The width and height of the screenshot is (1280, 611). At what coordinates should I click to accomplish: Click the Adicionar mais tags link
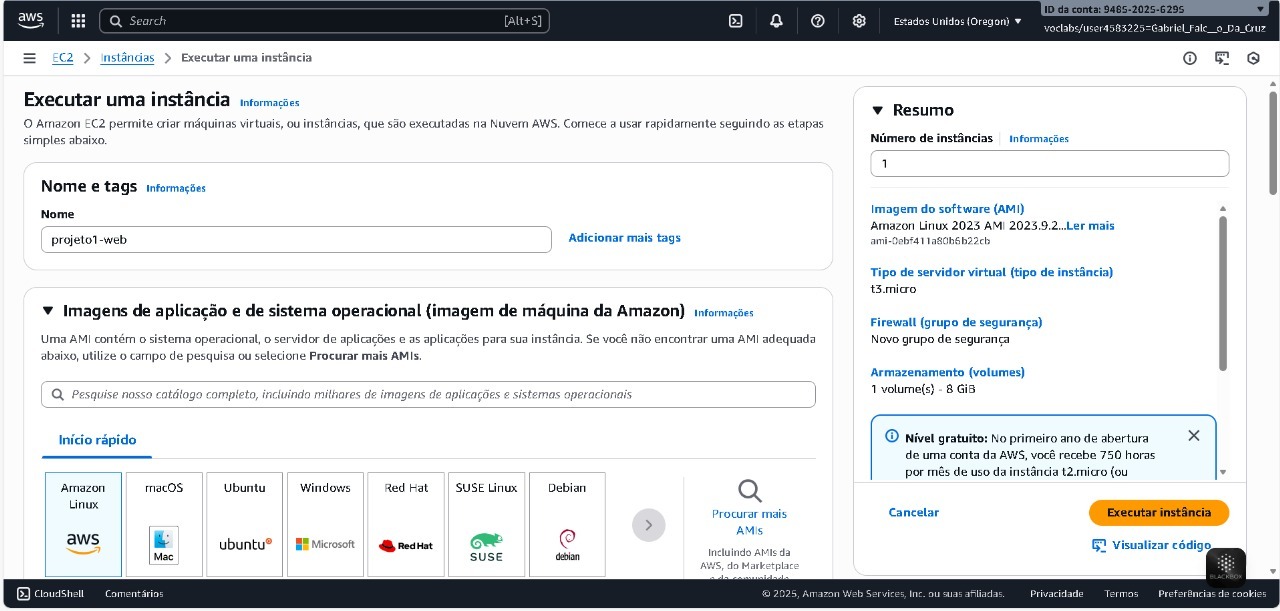coord(624,238)
